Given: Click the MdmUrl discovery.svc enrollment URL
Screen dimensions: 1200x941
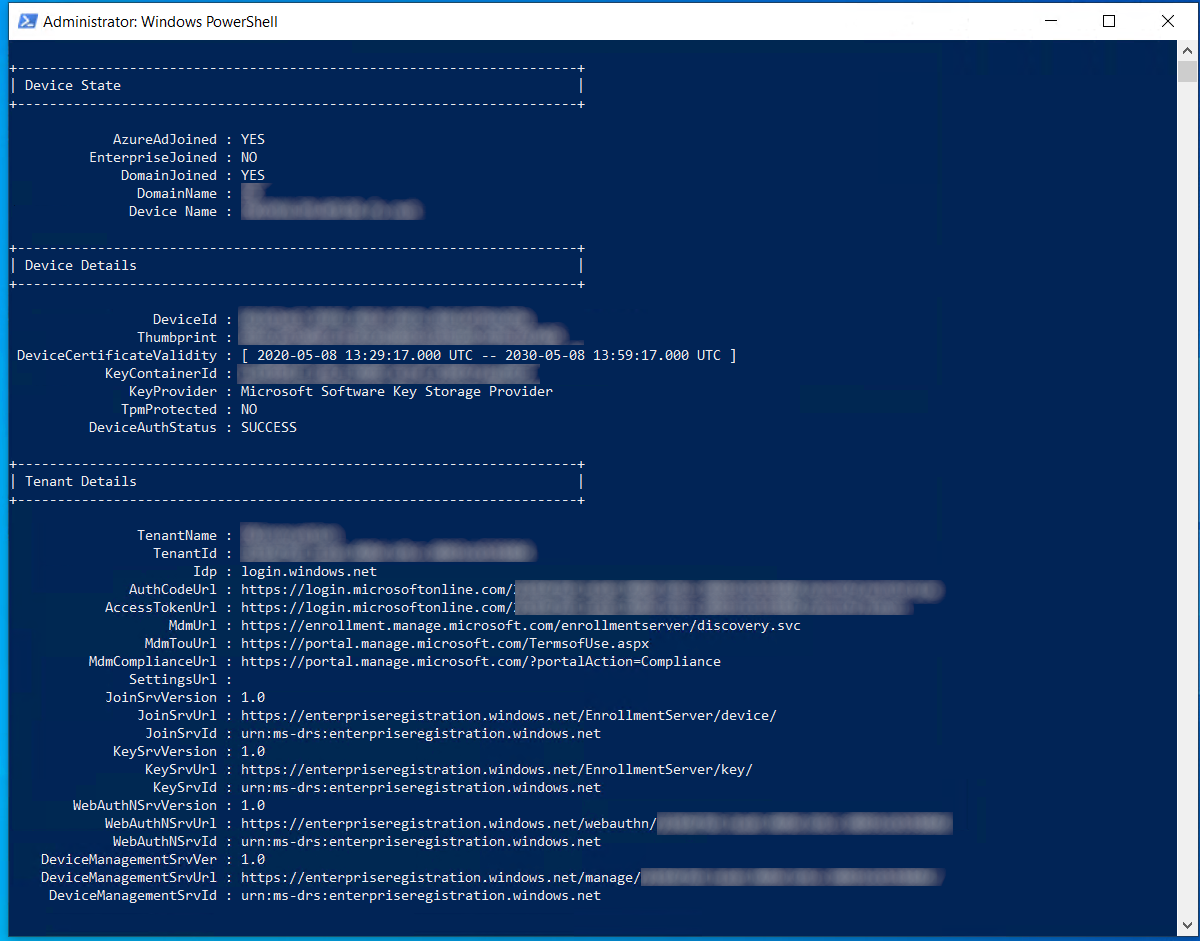Looking at the screenshot, I should point(520,626).
